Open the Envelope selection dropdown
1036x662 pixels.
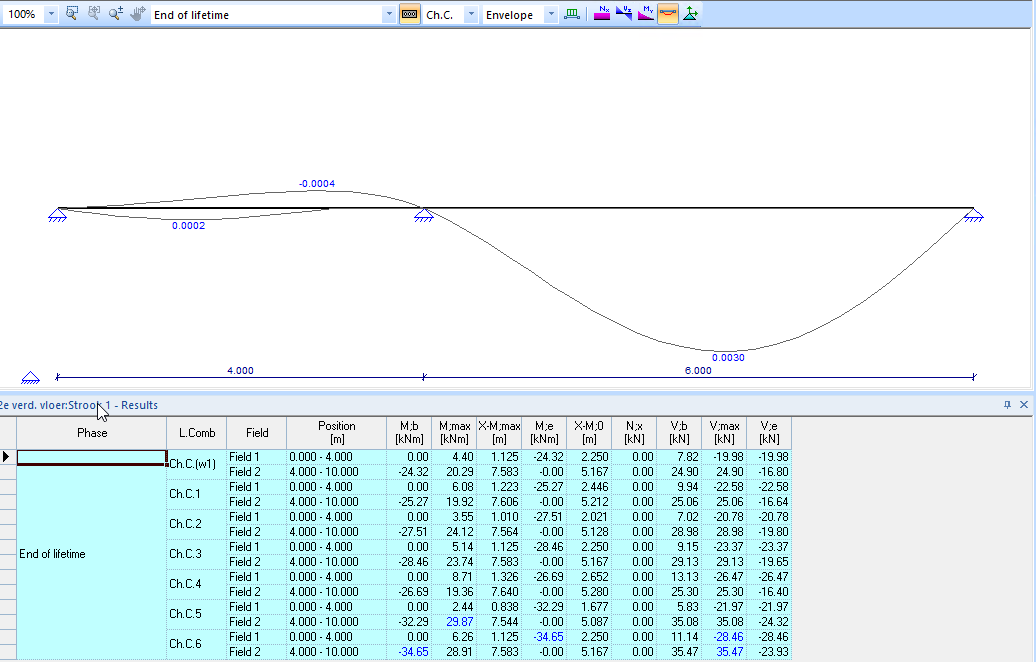click(551, 15)
